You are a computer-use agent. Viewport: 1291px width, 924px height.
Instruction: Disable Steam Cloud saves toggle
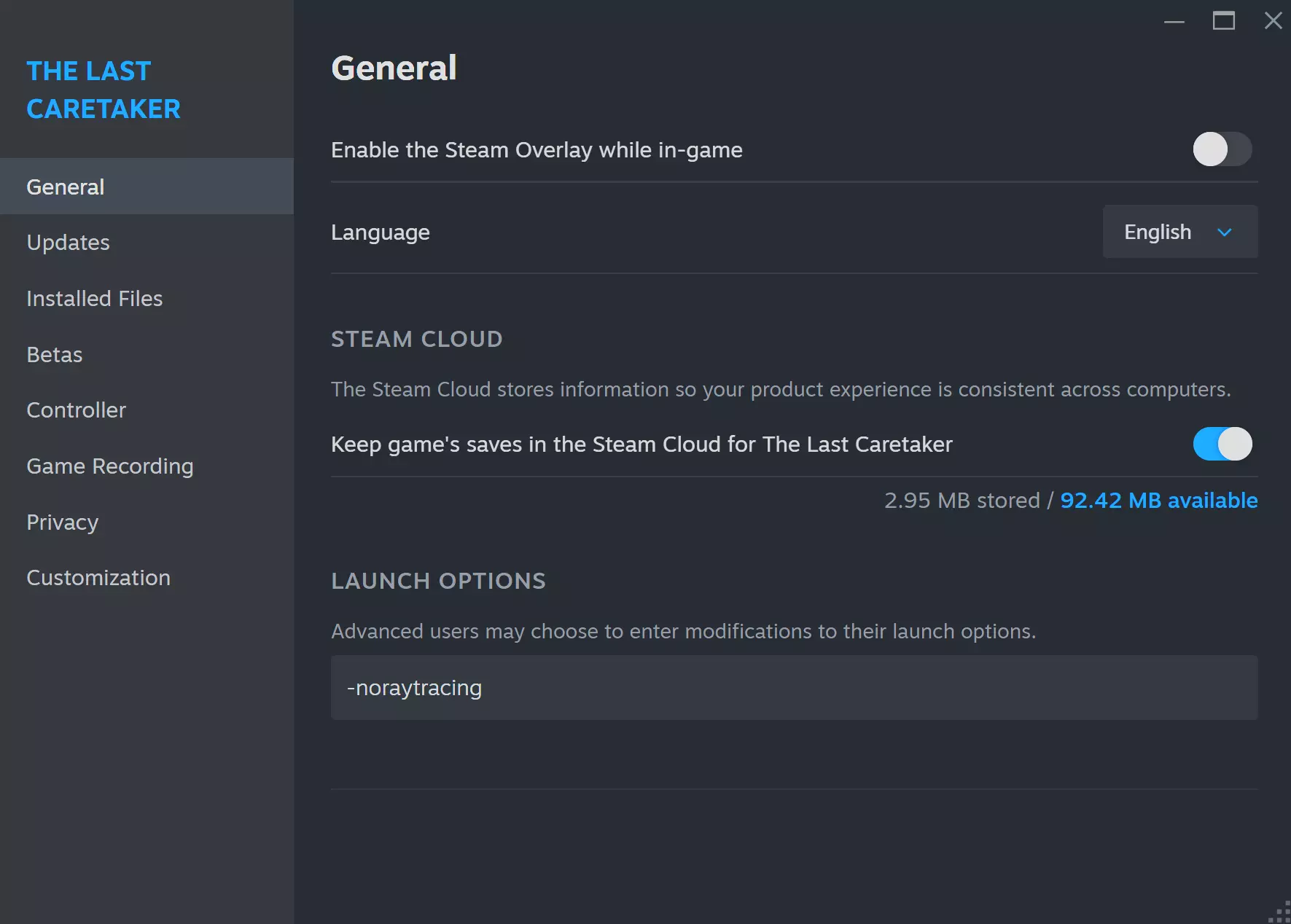coord(1222,444)
